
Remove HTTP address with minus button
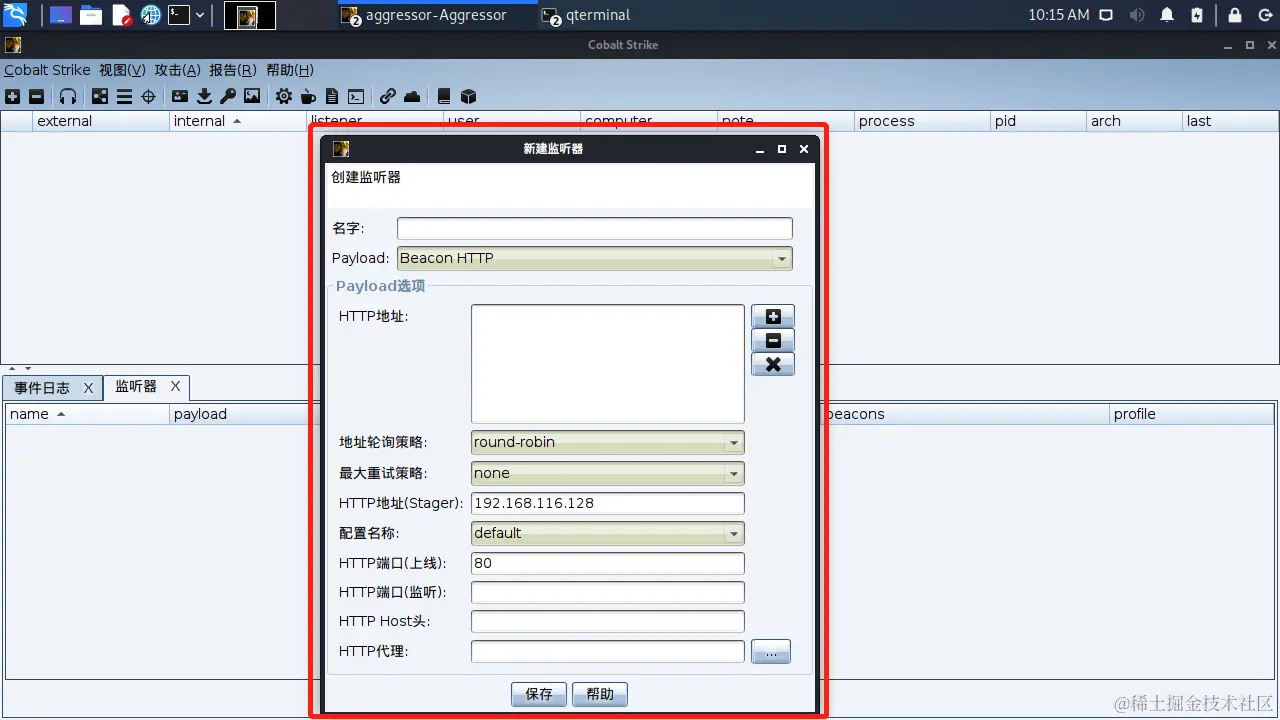pos(773,340)
